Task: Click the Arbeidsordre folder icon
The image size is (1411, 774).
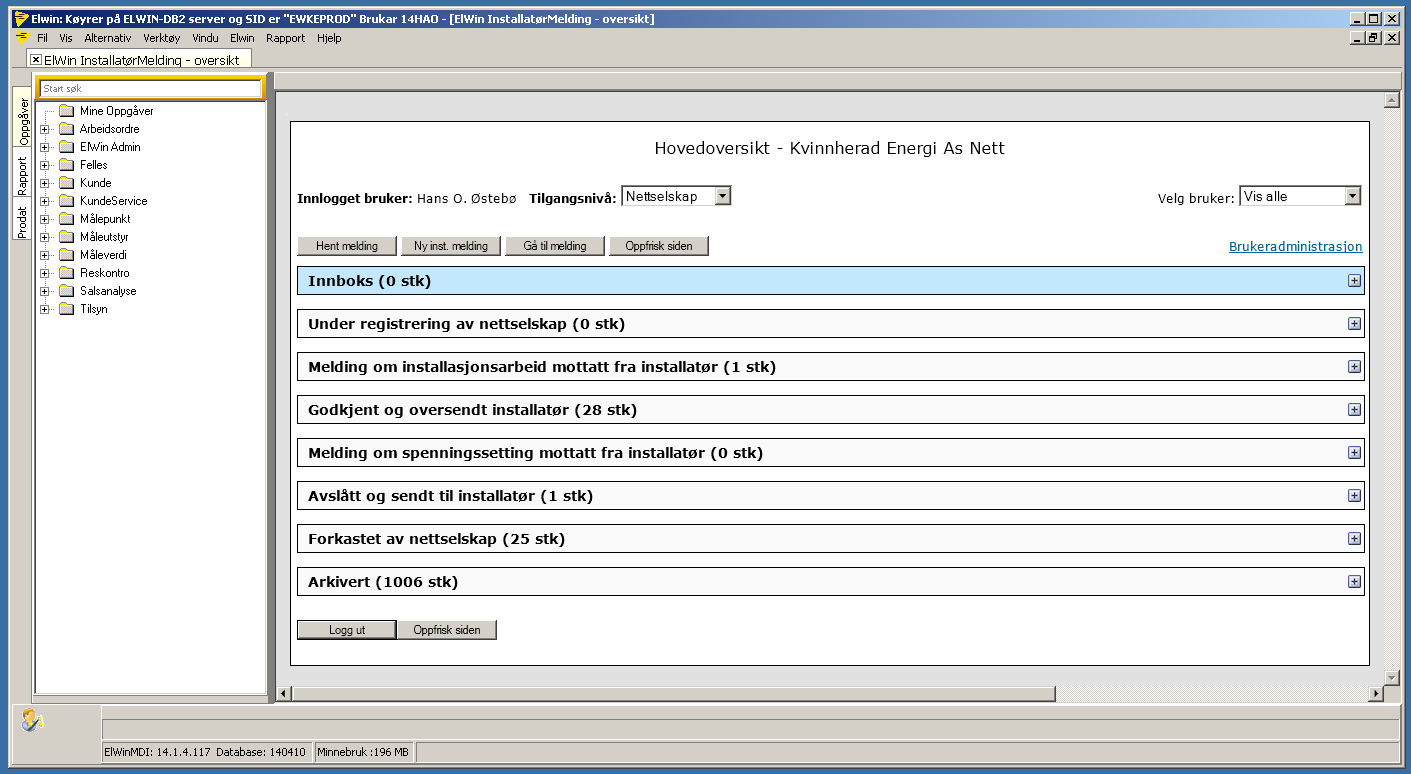Action: point(67,129)
